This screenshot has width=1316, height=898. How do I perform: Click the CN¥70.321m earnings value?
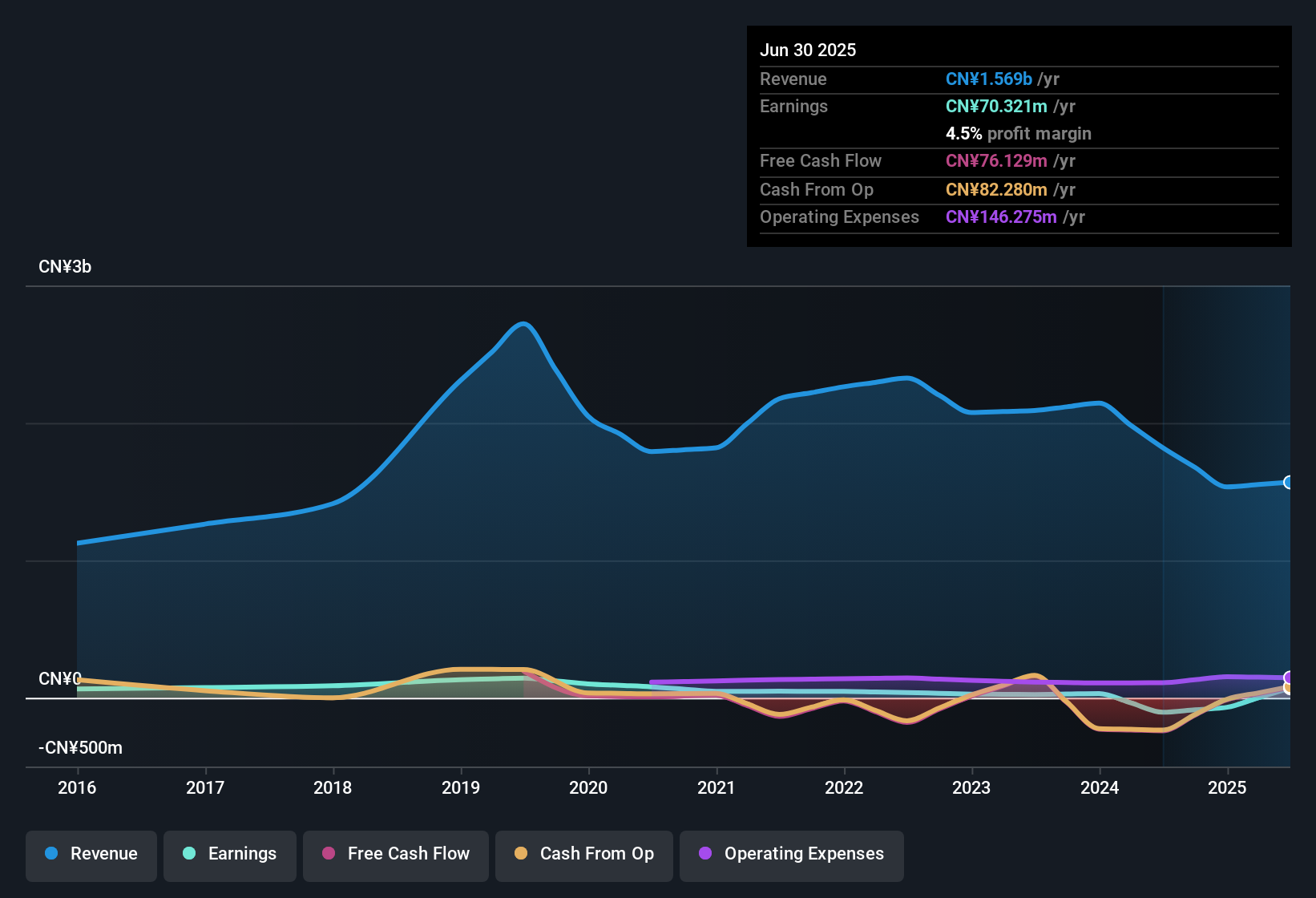pos(996,106)
